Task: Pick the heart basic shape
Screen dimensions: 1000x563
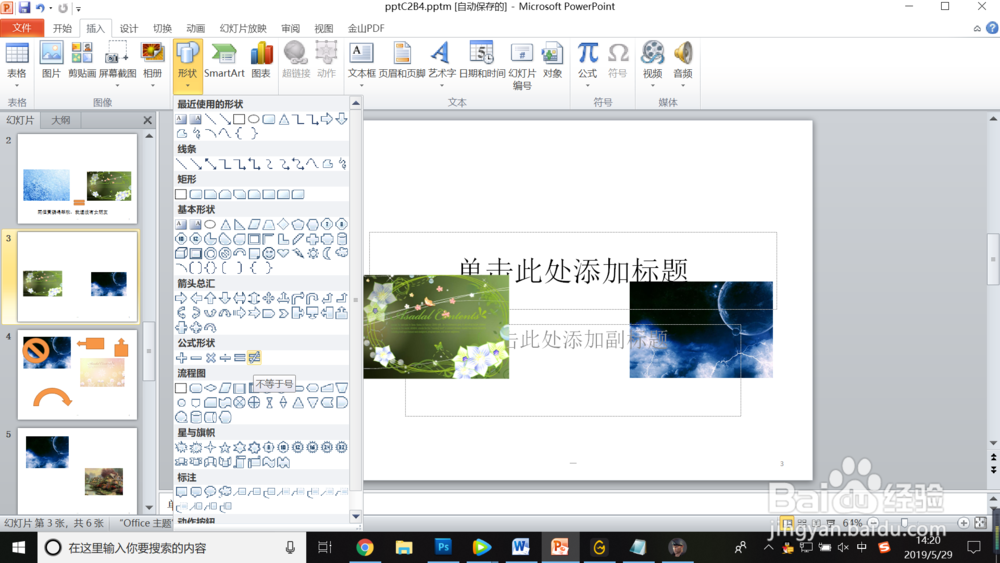Action: 283,253
